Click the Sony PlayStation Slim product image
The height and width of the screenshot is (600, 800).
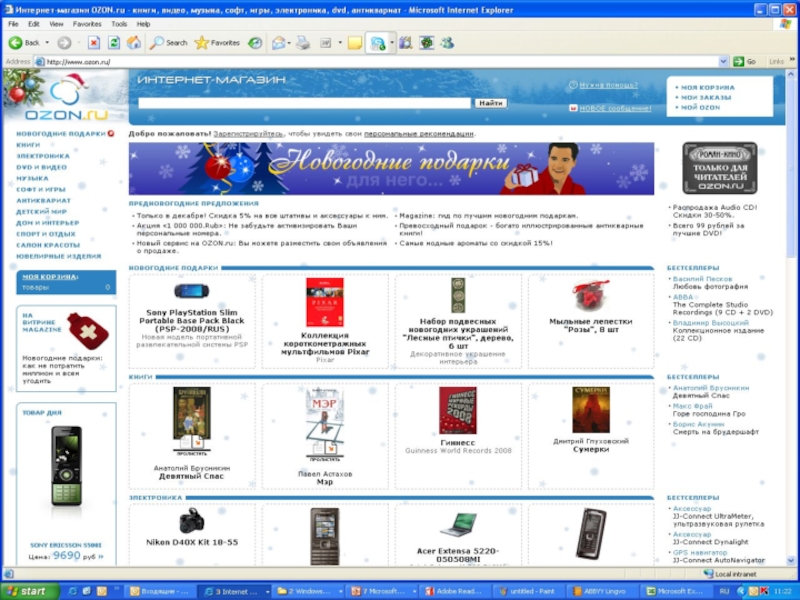[x=191, y=291]
